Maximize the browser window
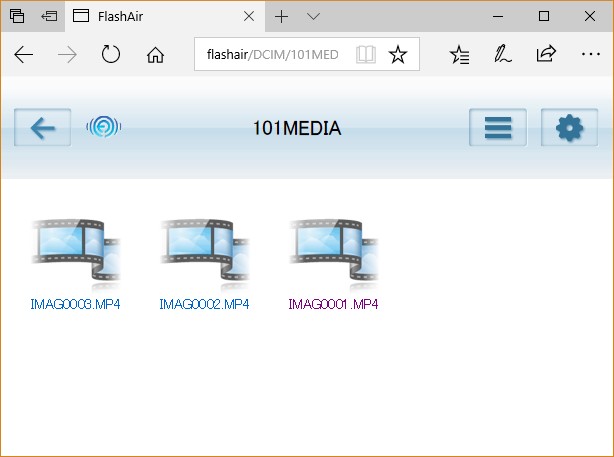 [544, 16]
